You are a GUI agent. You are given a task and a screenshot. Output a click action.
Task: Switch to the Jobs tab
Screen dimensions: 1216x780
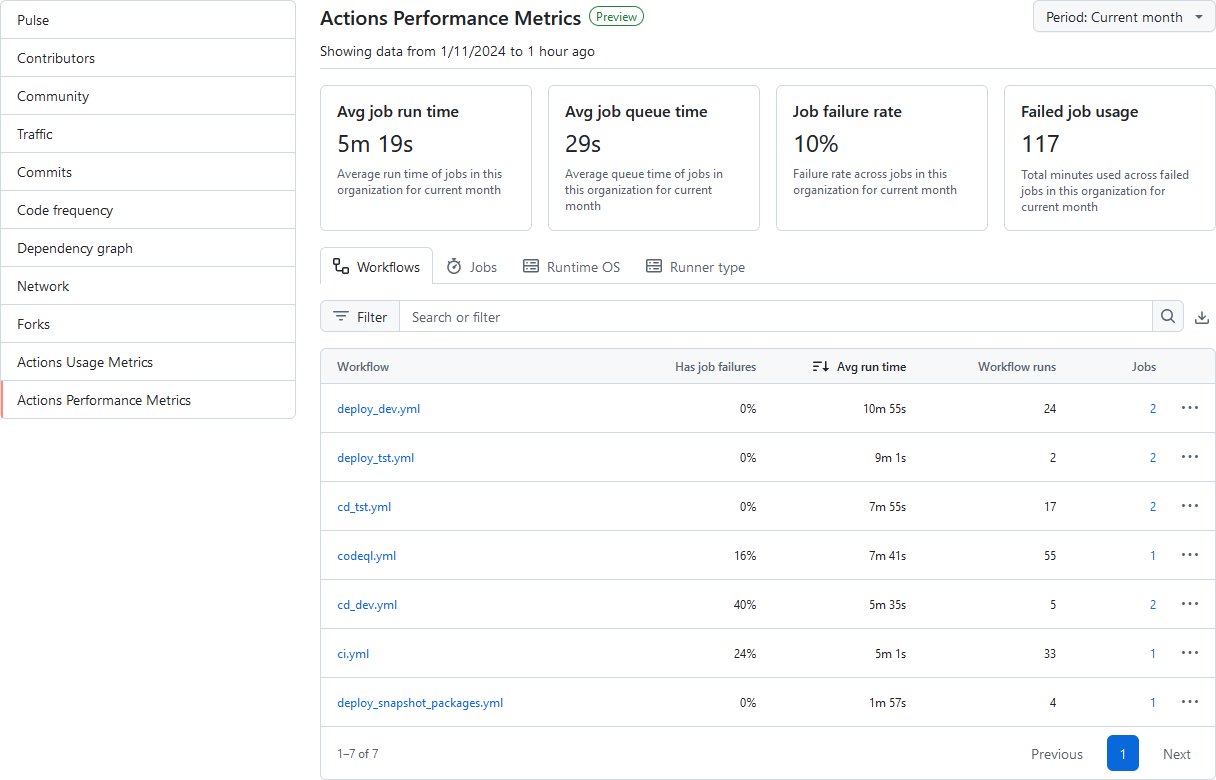pyautogui.click(x=471, y=267)
